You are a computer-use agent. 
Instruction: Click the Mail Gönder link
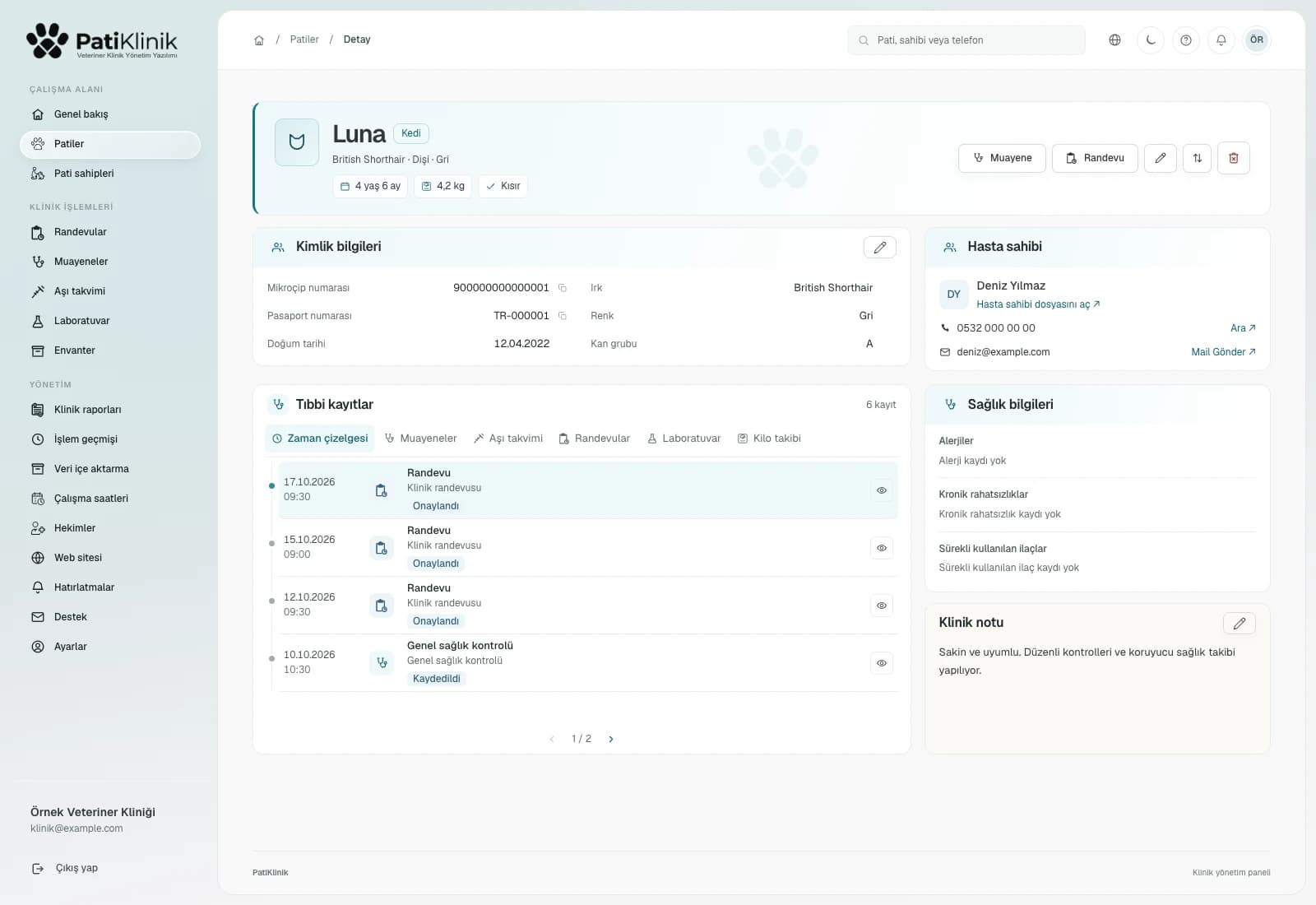(x=1223, y=352)
